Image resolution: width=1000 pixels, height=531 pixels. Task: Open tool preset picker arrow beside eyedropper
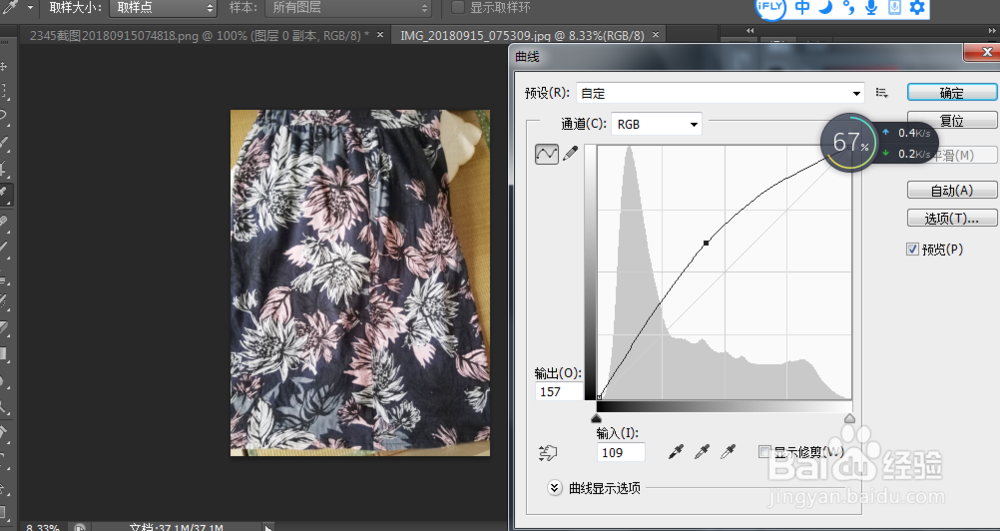point(30,8)
